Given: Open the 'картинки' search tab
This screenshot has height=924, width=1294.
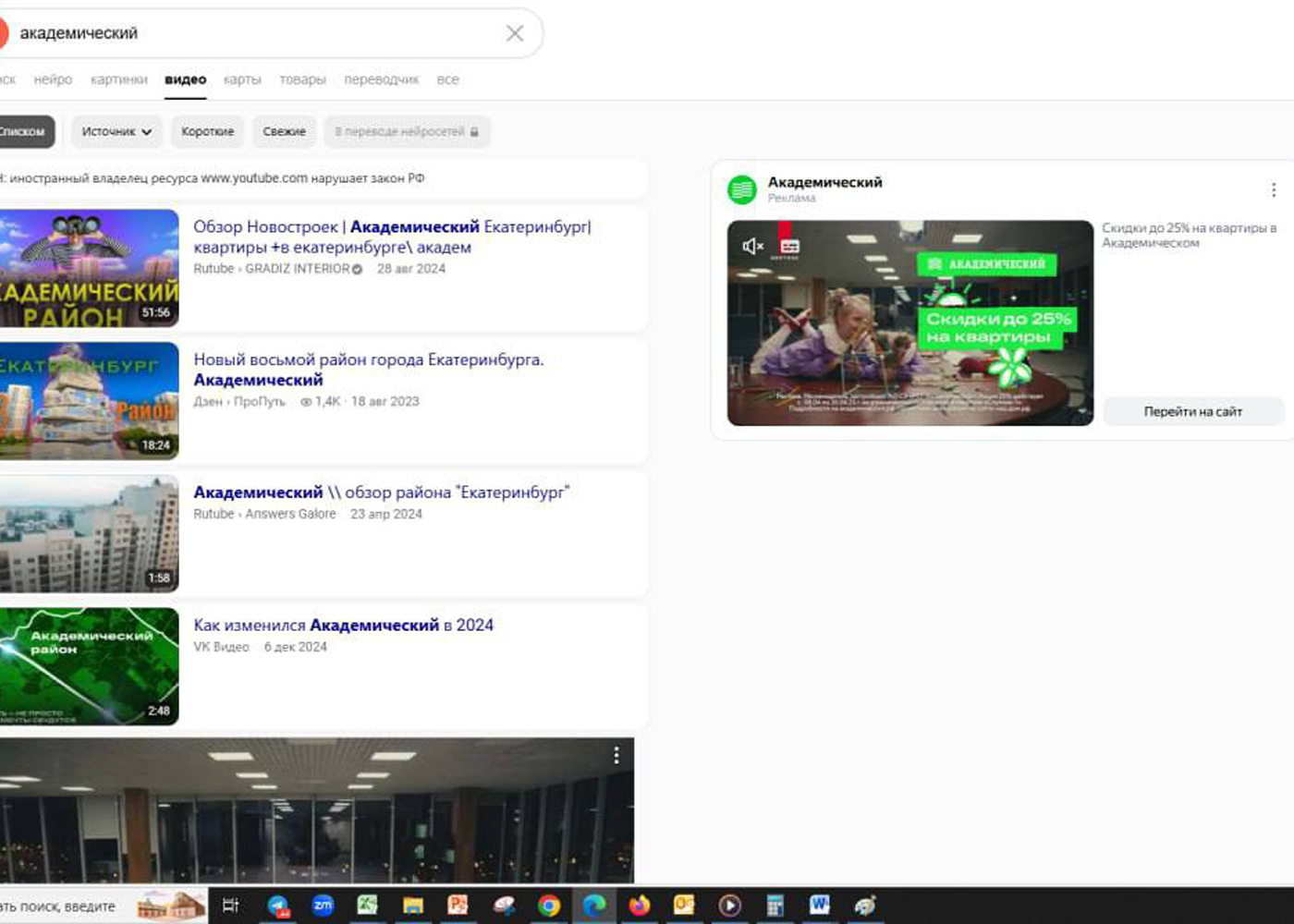Looking at the screenshot, I should 119,79.
